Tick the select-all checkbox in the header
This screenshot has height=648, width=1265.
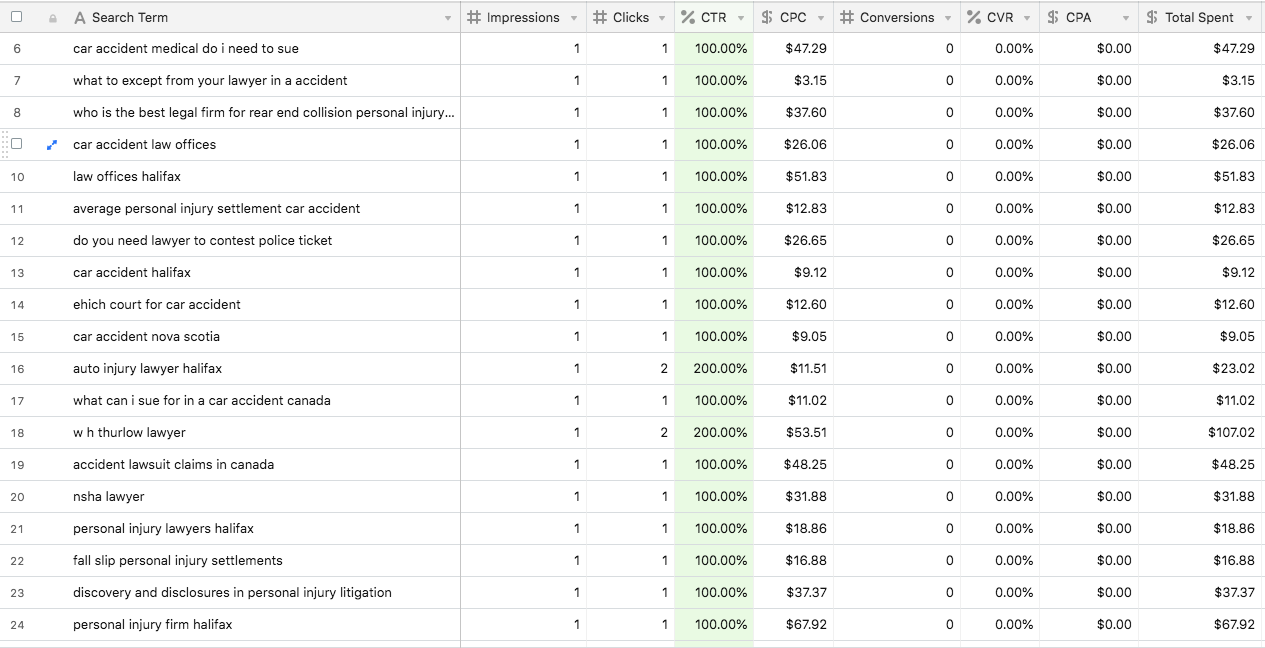16,17
